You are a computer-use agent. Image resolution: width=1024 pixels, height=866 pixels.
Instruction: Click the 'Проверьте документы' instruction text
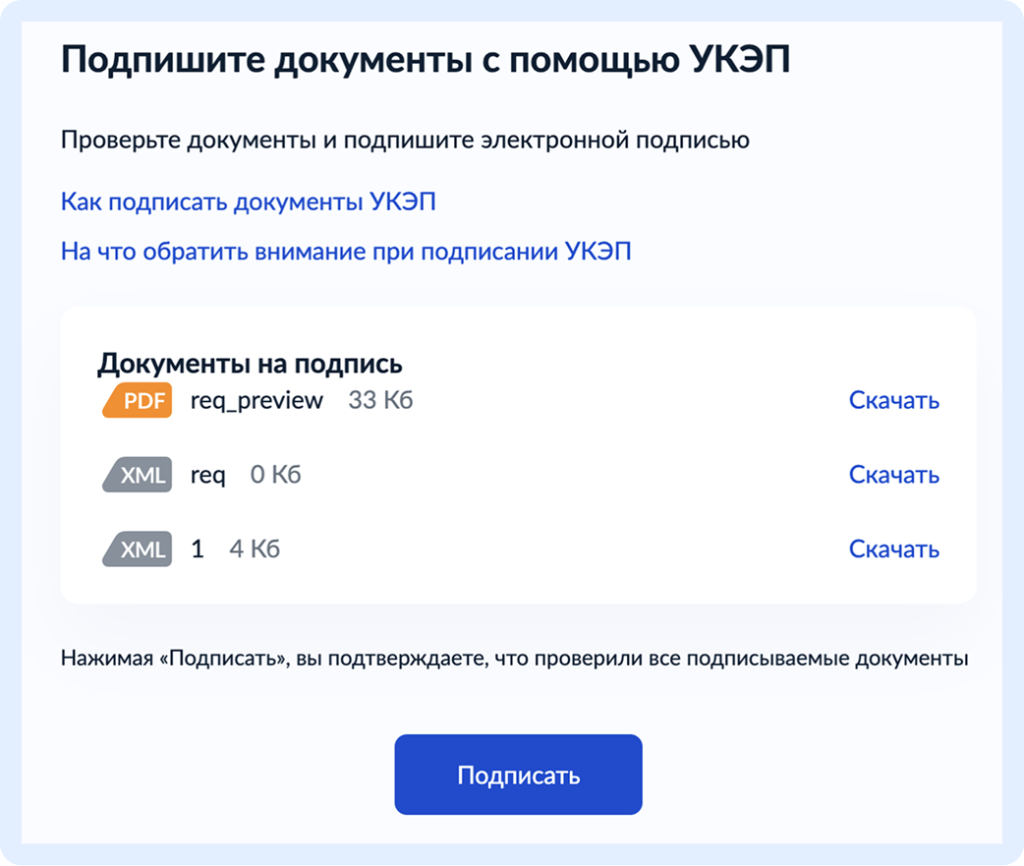point(405,140)
